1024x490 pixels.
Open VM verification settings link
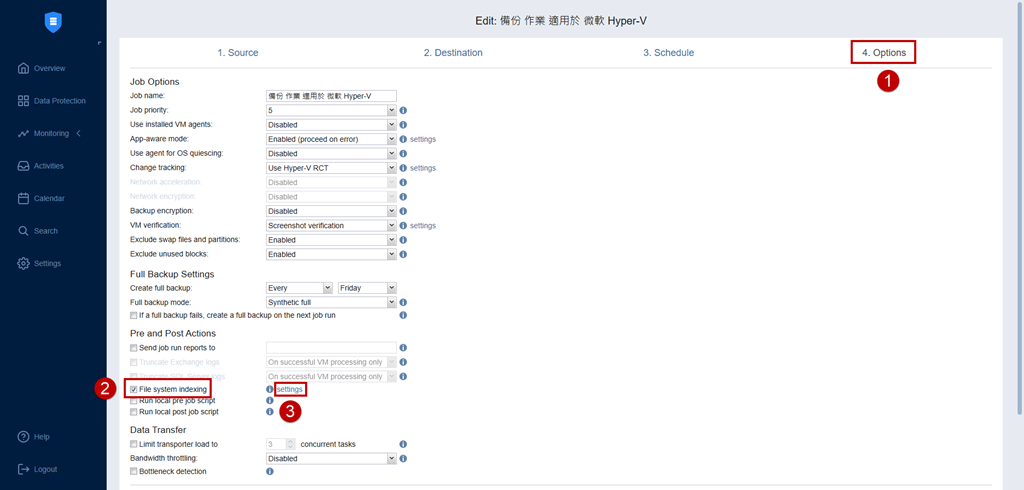click(423, 225)
